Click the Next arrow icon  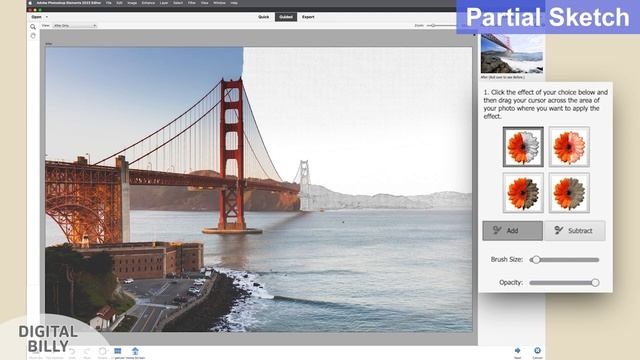518,352
